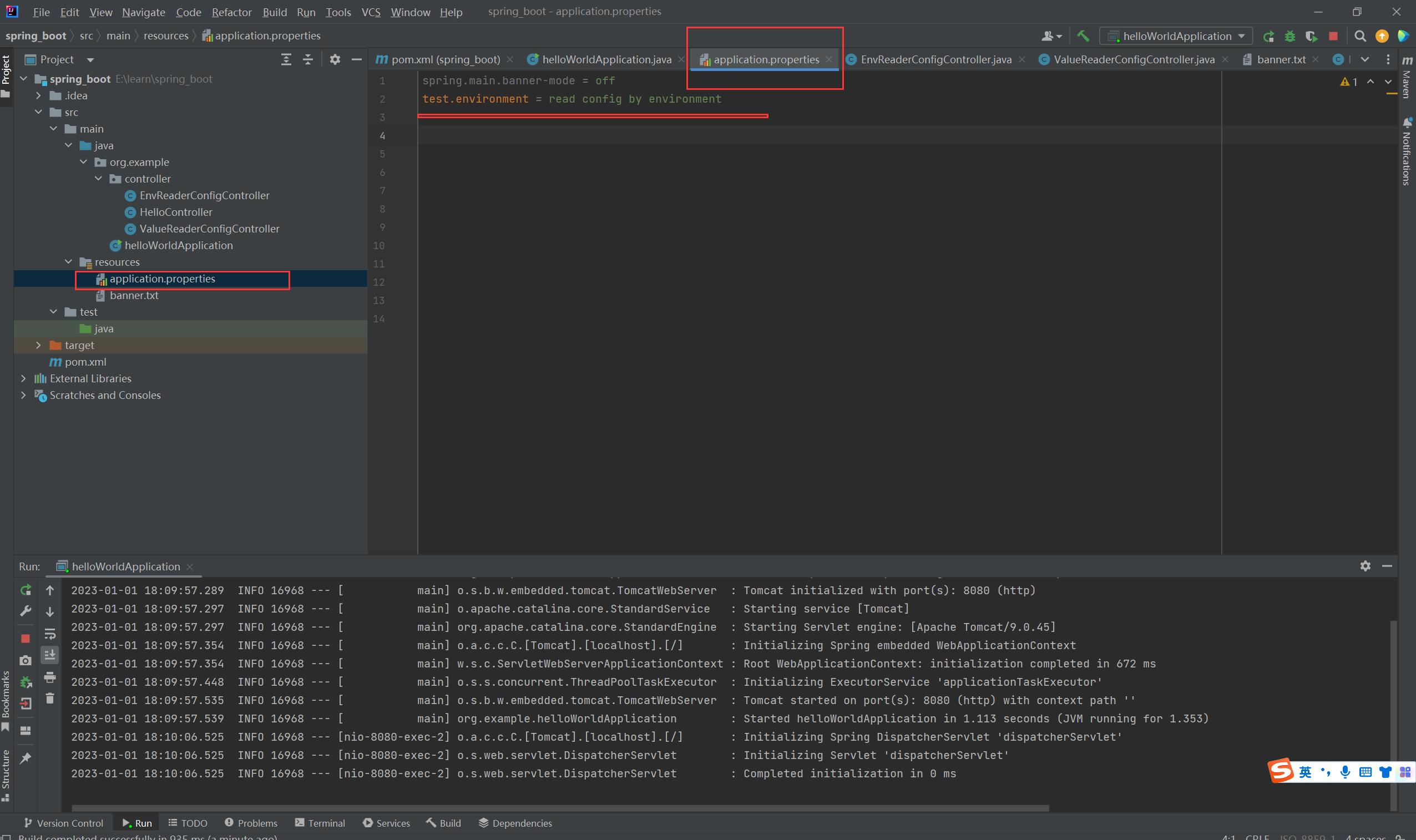Click the Build project hammer icon
1416x840 pixels.
[x=1083, y=36]
